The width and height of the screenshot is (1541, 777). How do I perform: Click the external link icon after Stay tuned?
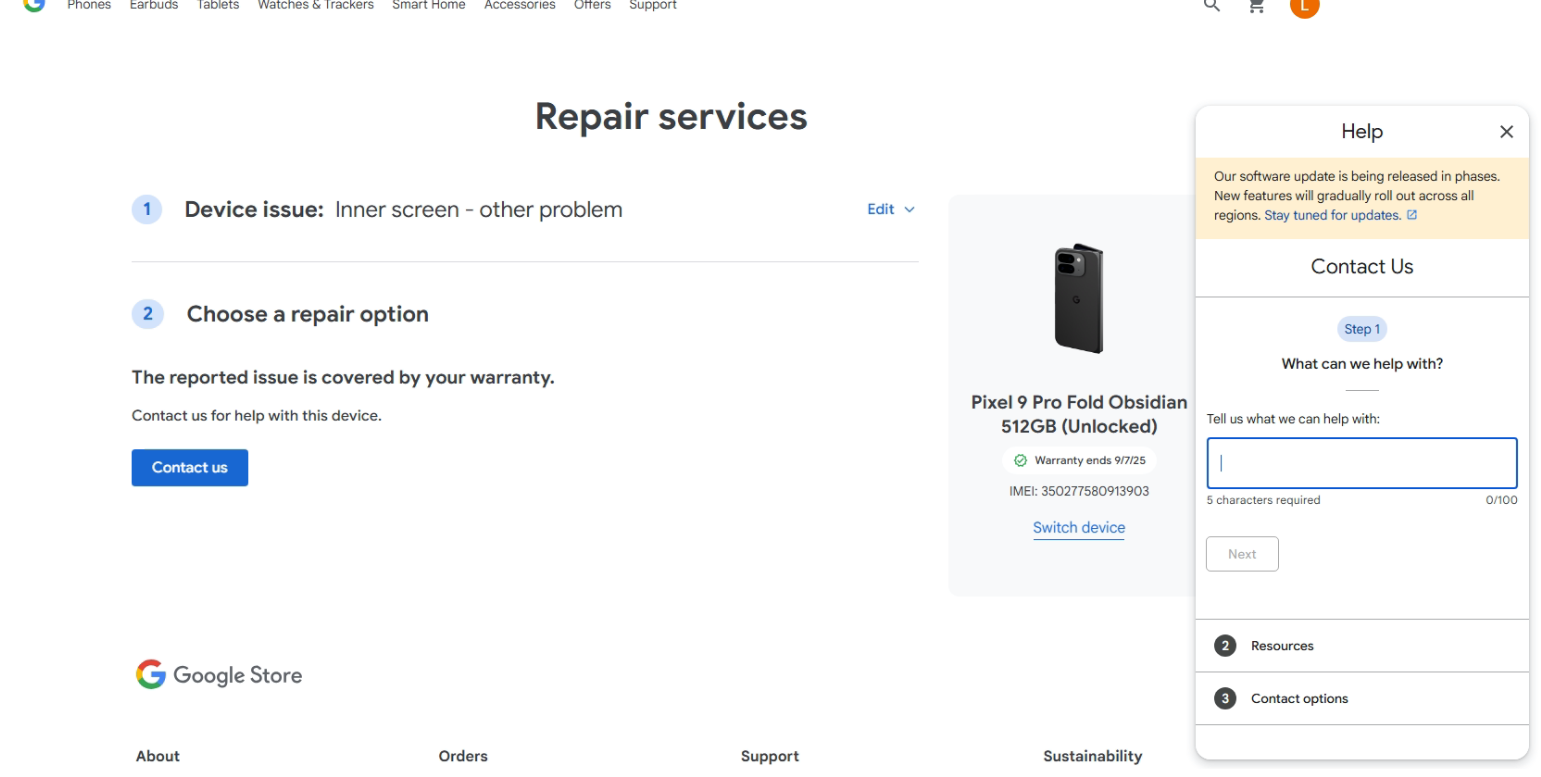pyautogui.click(x=1412, y=215)
